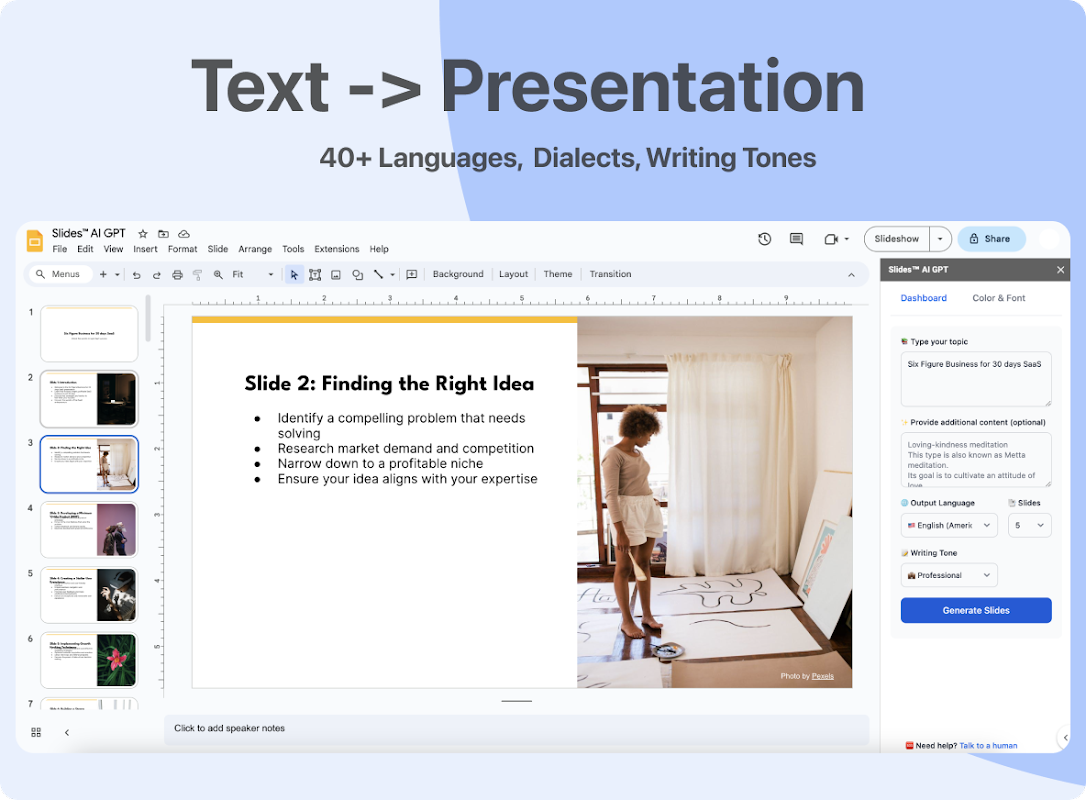Select slide 6 thumbnail with flower
The image size is (1086, 800).
(x=89, y=660)
